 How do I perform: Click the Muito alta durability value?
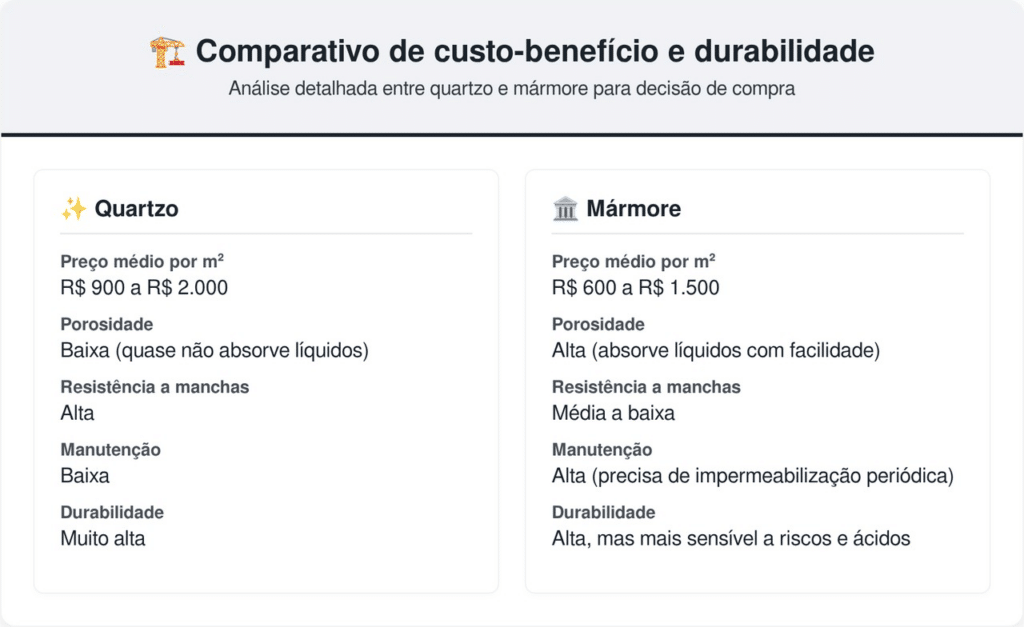[102, 538]
